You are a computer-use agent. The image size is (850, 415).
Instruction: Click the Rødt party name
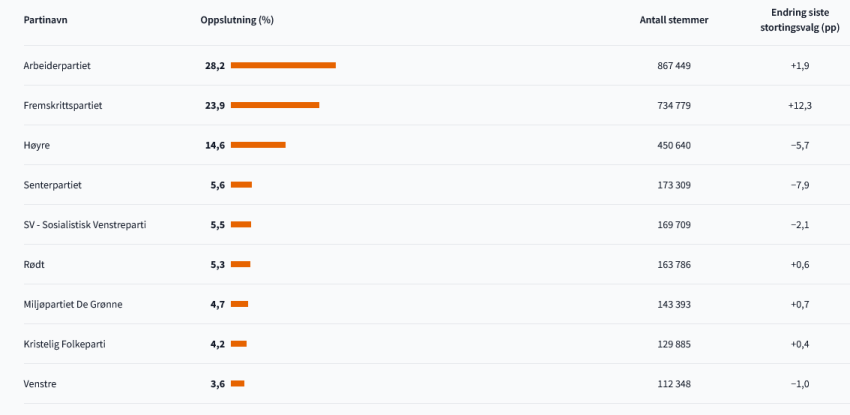pos(34,264)
